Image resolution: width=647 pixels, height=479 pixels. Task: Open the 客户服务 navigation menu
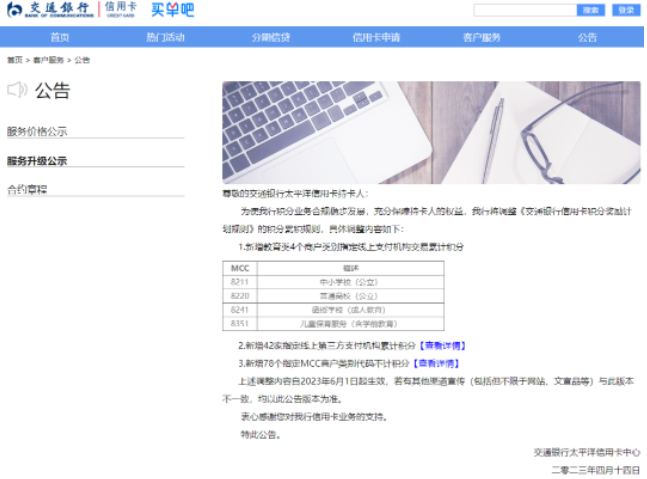pos(481,37)
